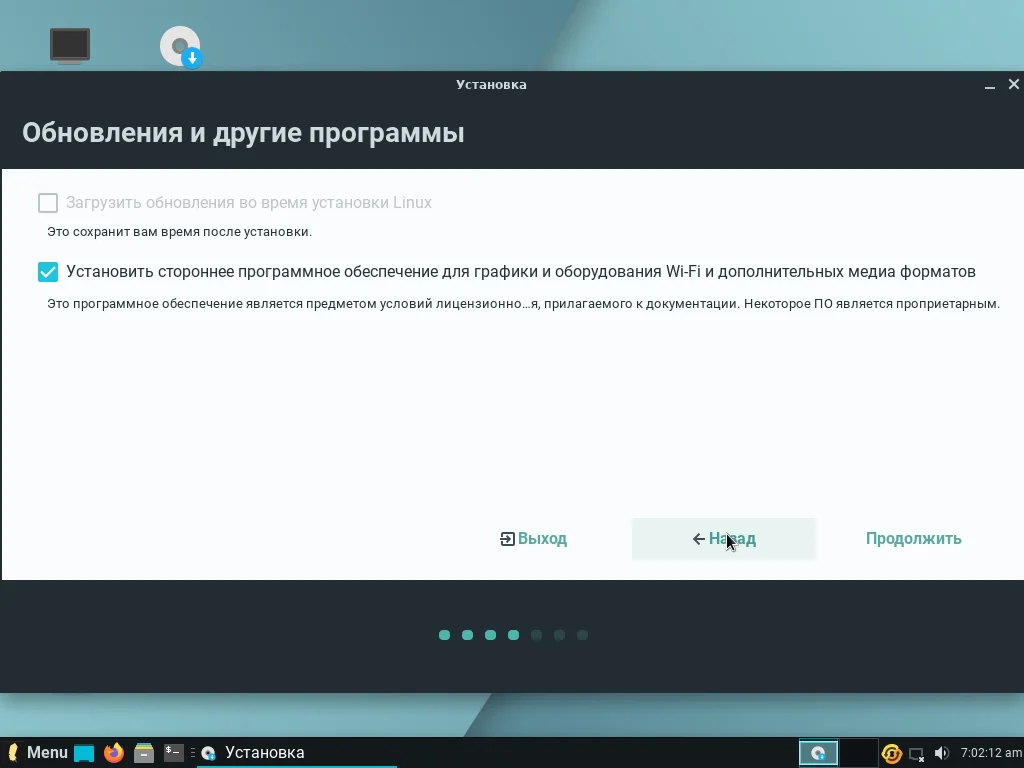Click the show desktop icon near Menu

point(84,752)
